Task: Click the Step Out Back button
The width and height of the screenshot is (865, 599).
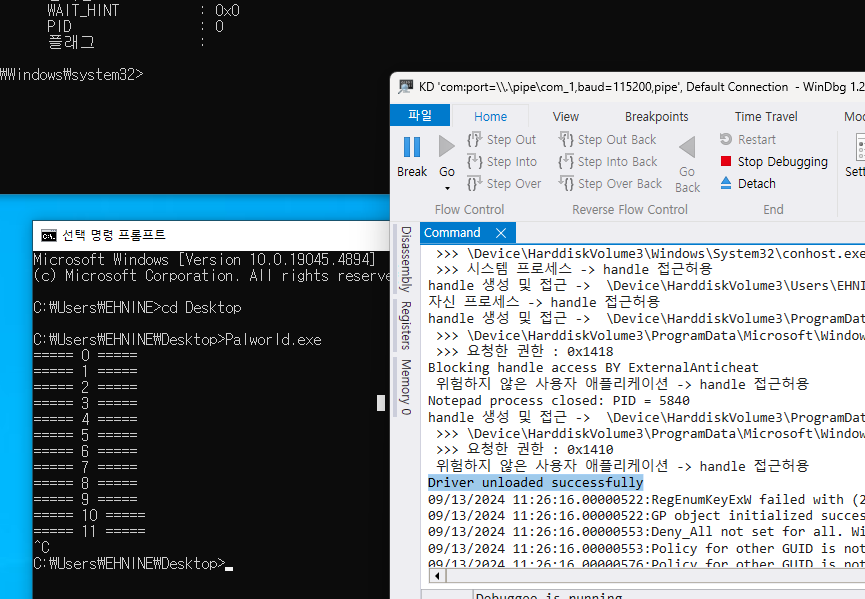Action: [x=607, y=140]
